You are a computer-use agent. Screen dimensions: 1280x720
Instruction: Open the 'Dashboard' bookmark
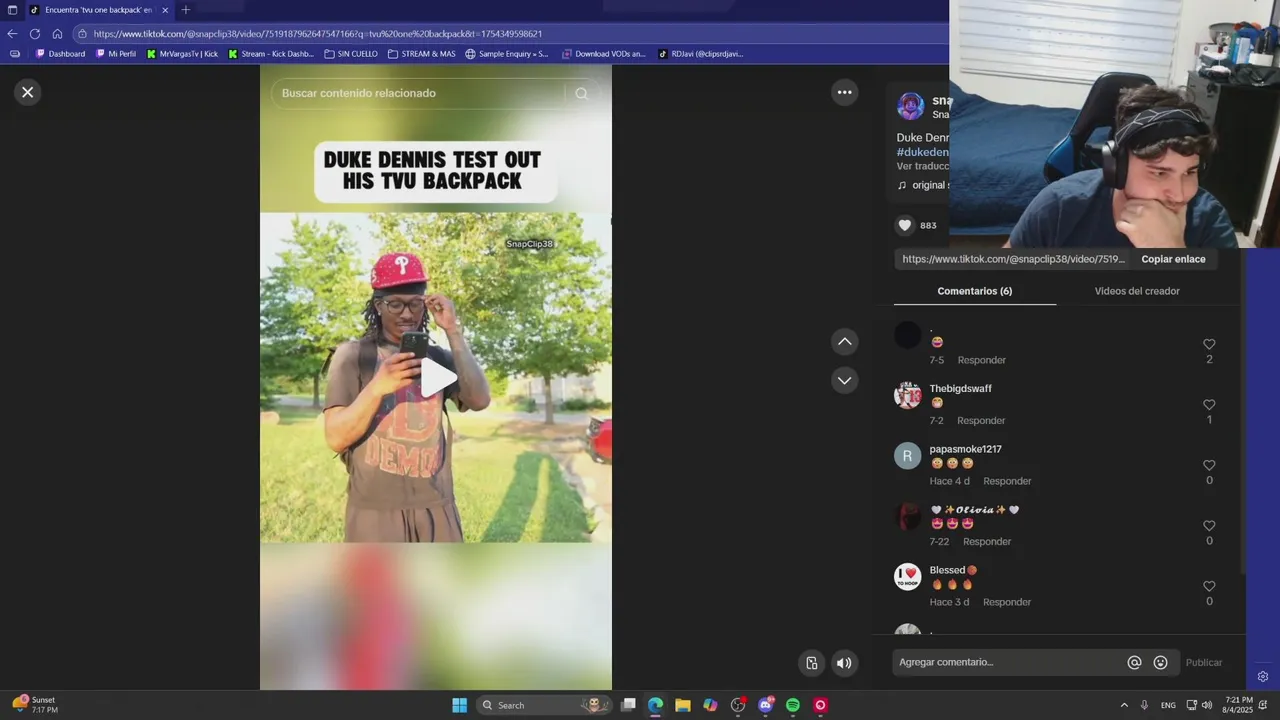(x=60, y=54)
